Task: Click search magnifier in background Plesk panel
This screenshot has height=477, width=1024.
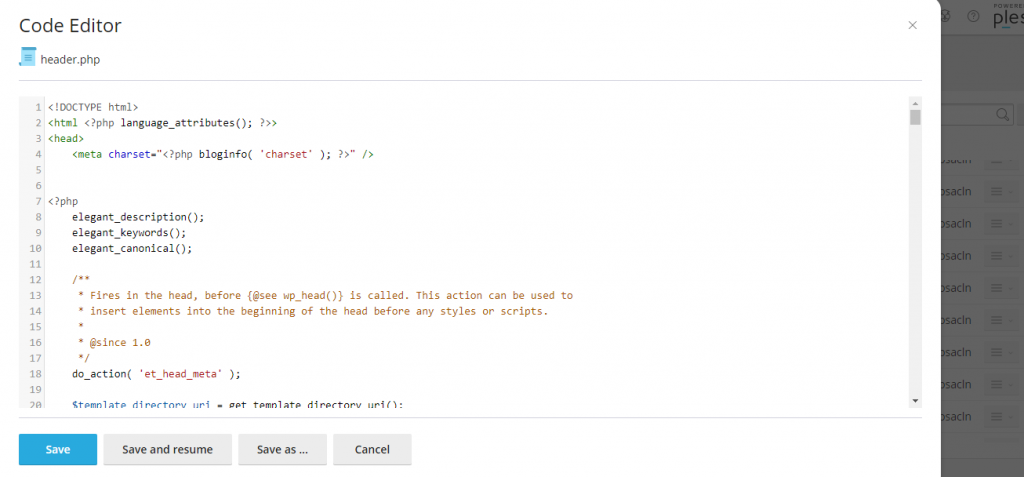Action: point(1002,114)
